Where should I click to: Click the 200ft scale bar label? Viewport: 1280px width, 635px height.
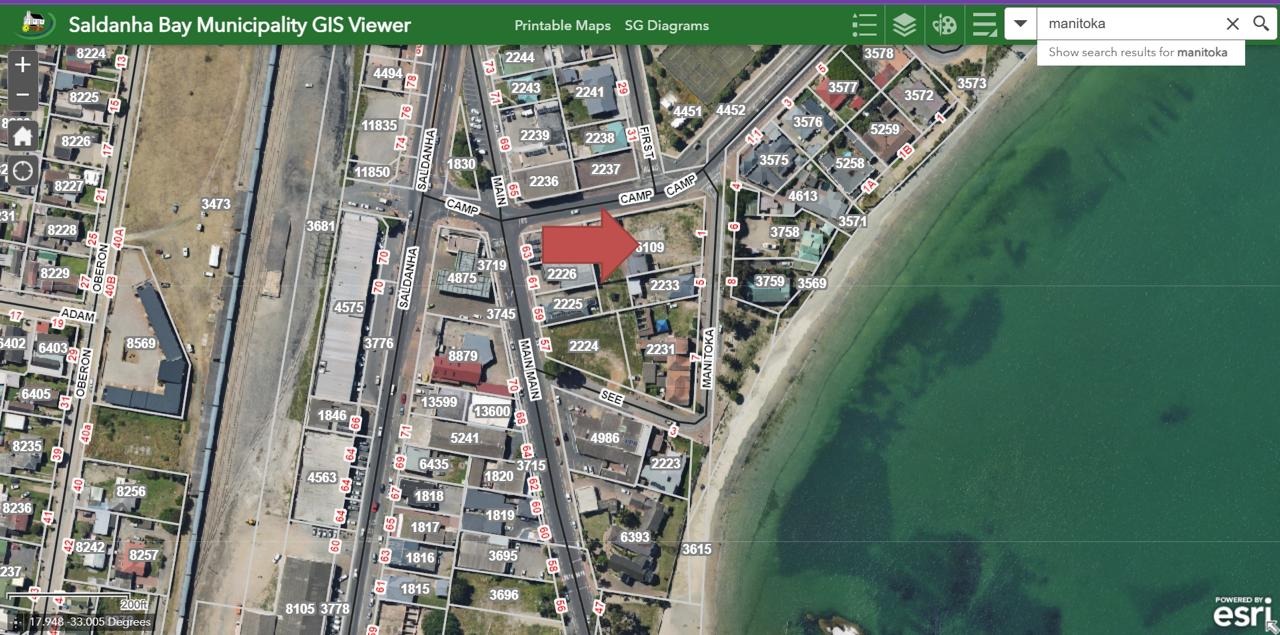[x=133, y=604]
